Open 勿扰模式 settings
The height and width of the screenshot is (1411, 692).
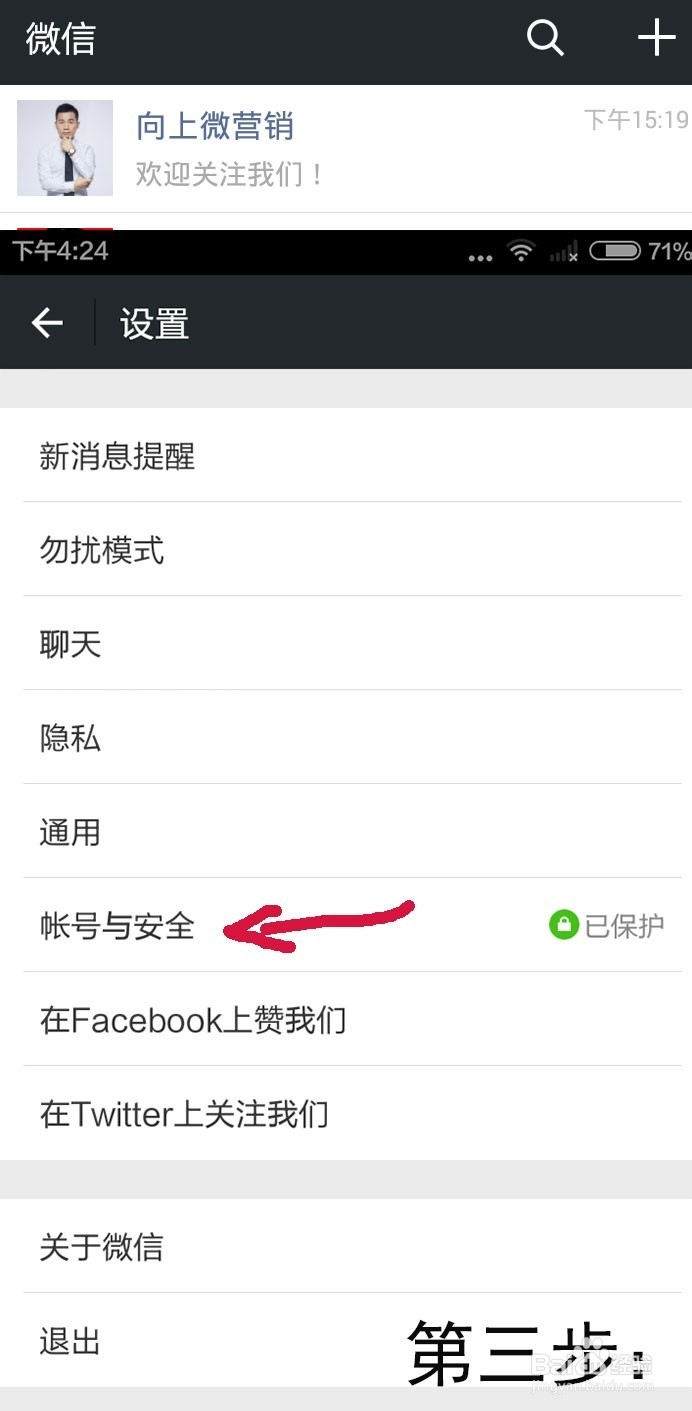point(346,549)
